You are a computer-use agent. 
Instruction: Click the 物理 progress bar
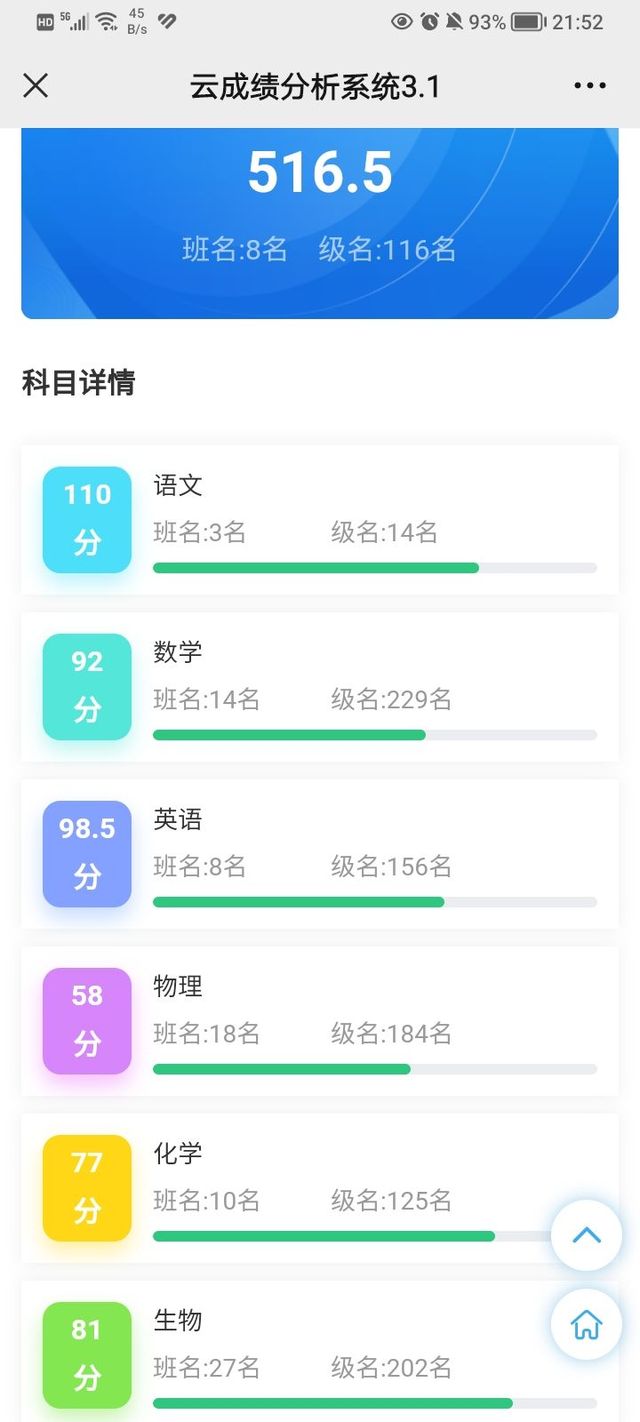tap(375, 1069)
